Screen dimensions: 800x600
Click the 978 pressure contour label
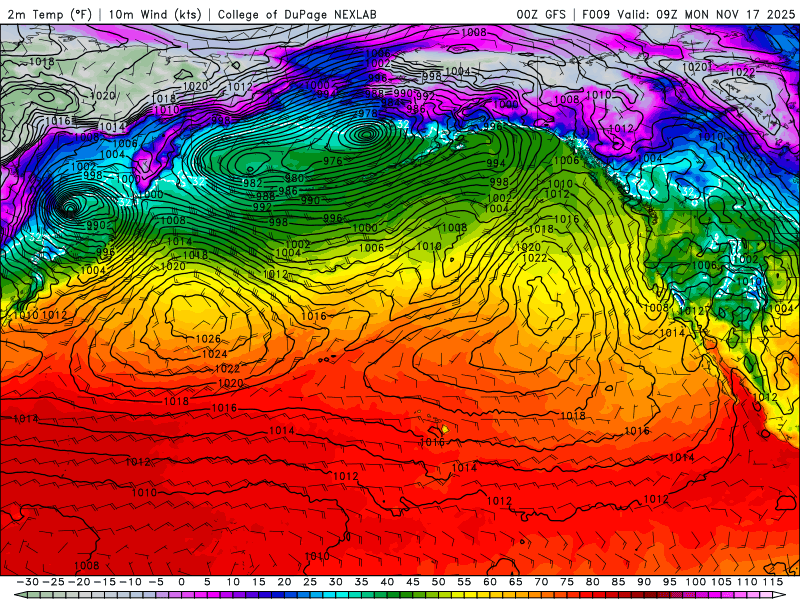point(368,113)
